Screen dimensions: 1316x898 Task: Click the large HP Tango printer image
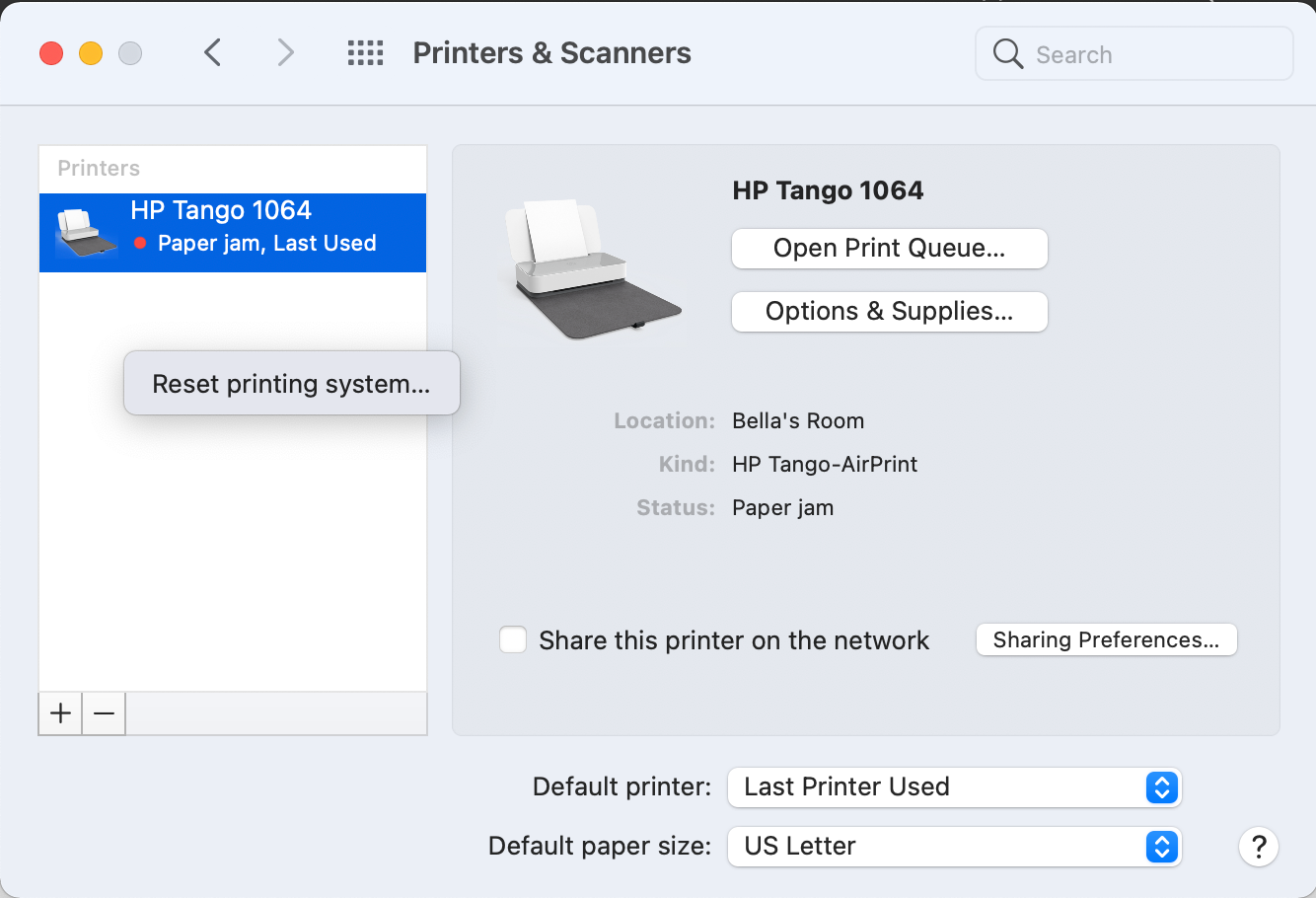coord(592,268)
